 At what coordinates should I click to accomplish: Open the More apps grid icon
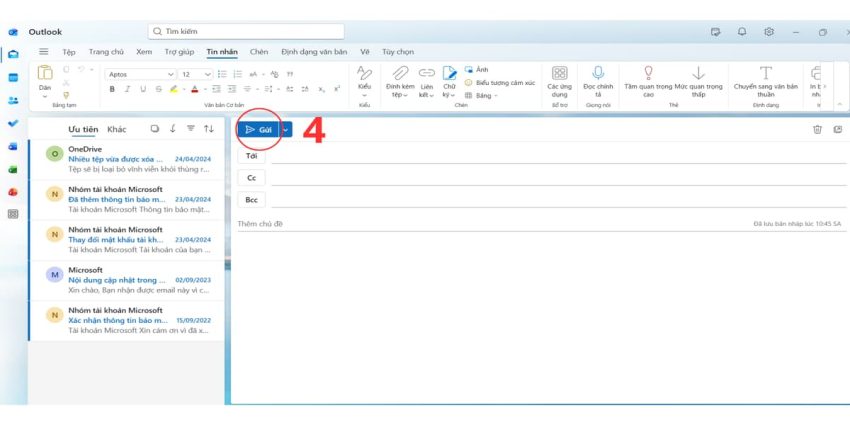[x=13, y=214]
